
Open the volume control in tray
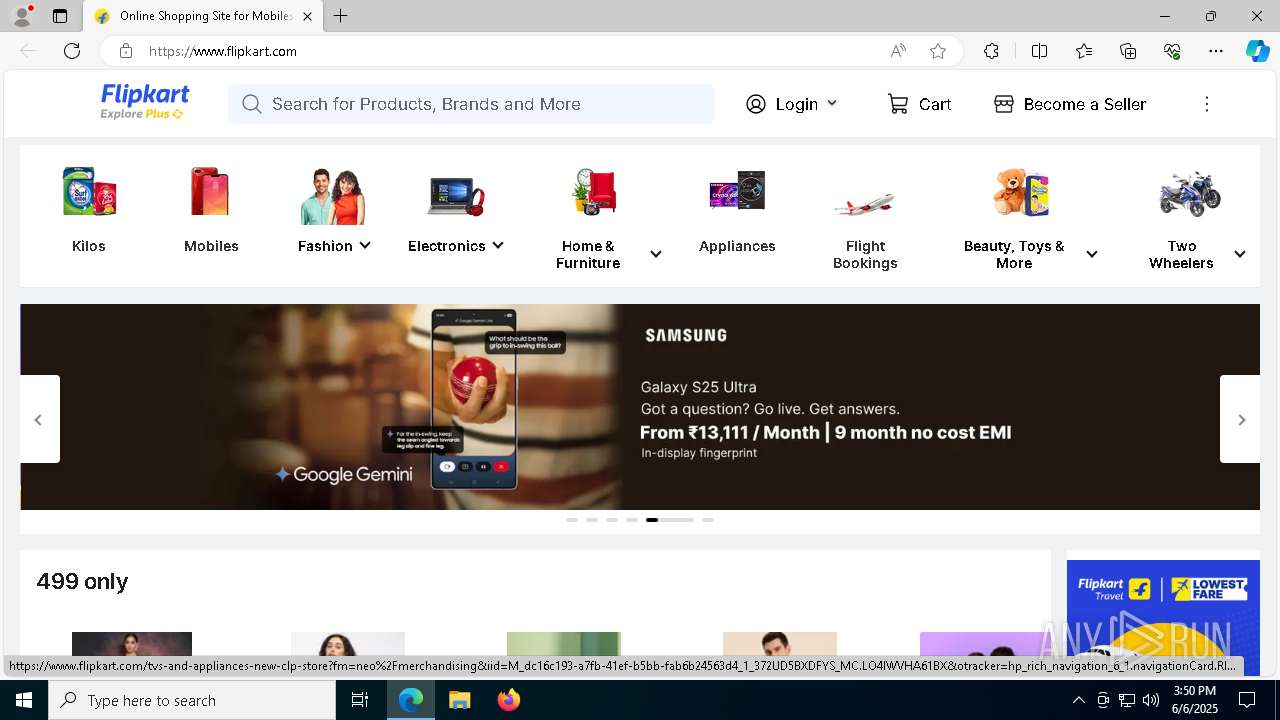(x=1150, y=700)
